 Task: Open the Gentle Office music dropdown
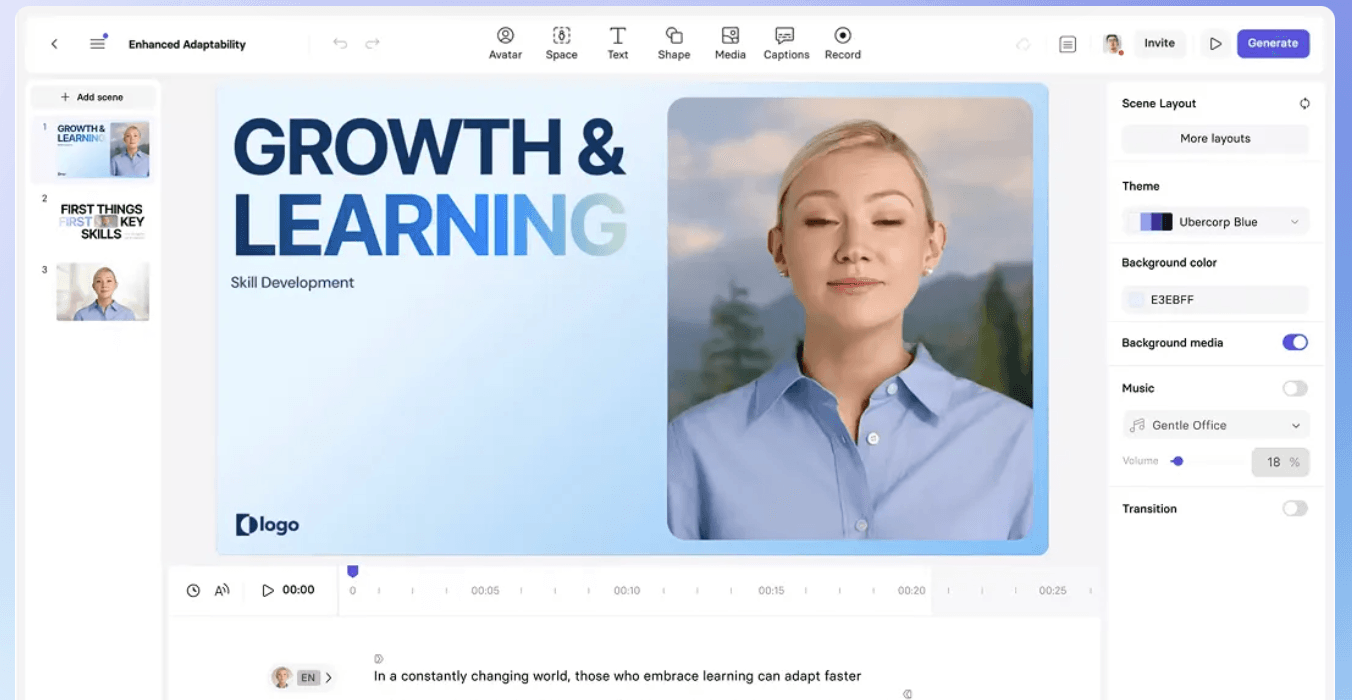1215,425
